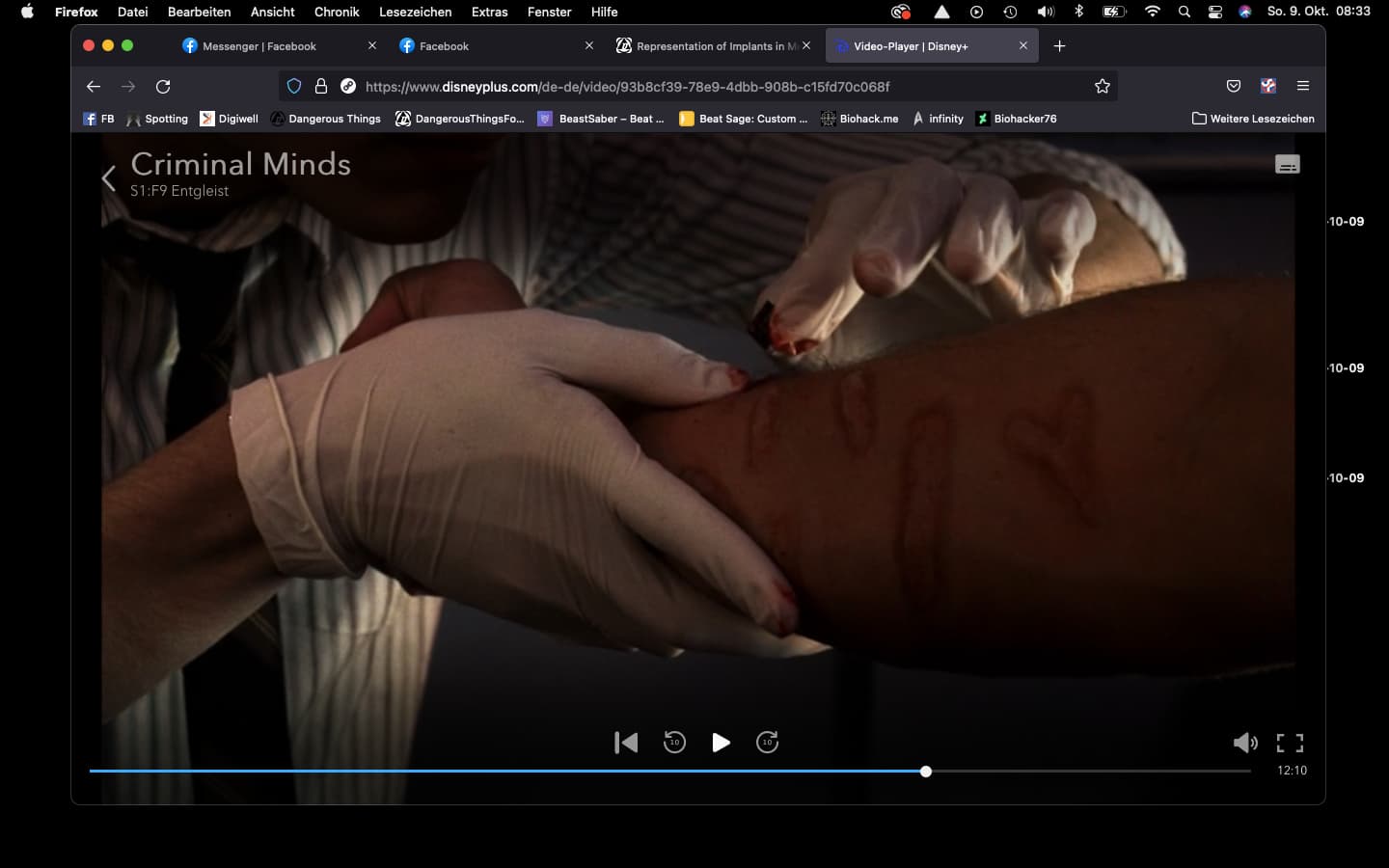1389x868 pixels.
Task: Open a new browser tab with plus
Action: (1059, 46)
